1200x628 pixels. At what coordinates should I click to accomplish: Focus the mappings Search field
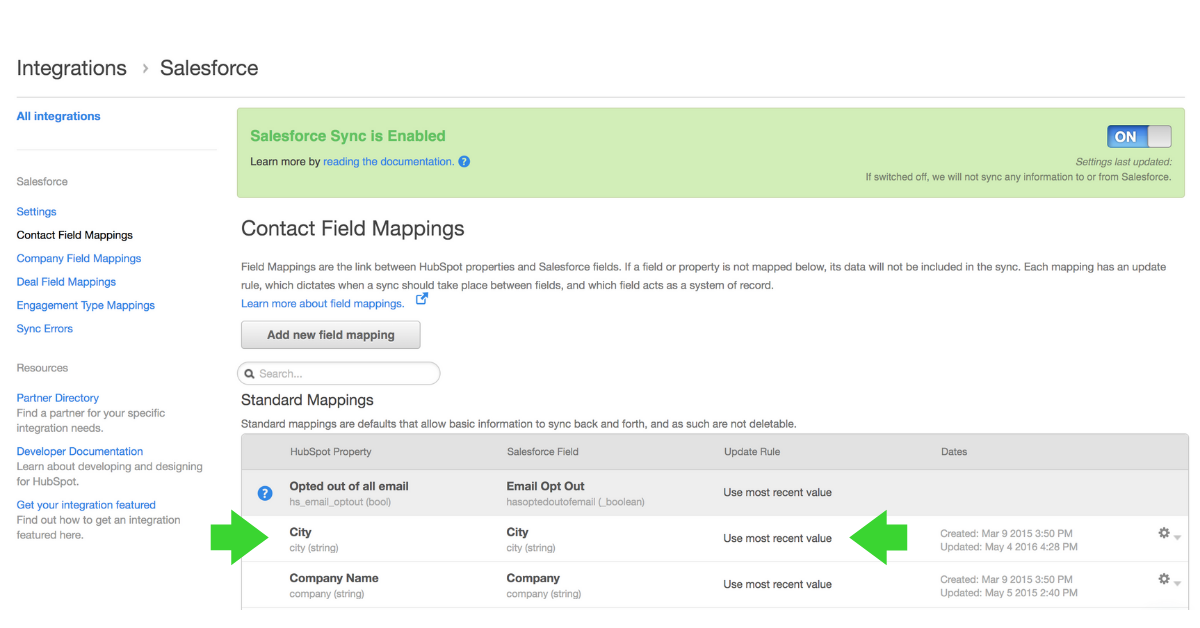click(339, 374)
